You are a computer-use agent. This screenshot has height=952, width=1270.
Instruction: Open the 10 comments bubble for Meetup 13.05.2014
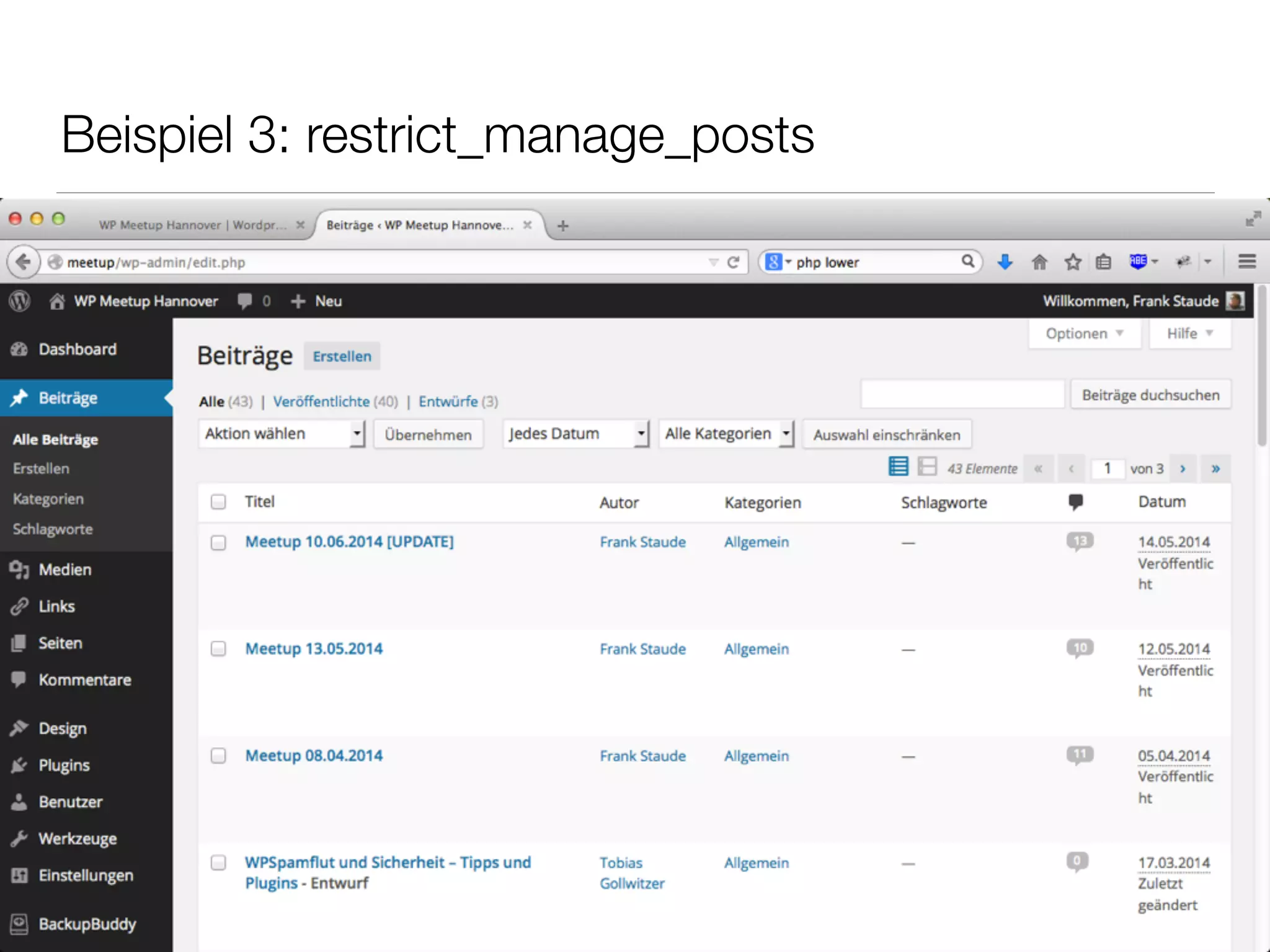tap(1080, 648)
